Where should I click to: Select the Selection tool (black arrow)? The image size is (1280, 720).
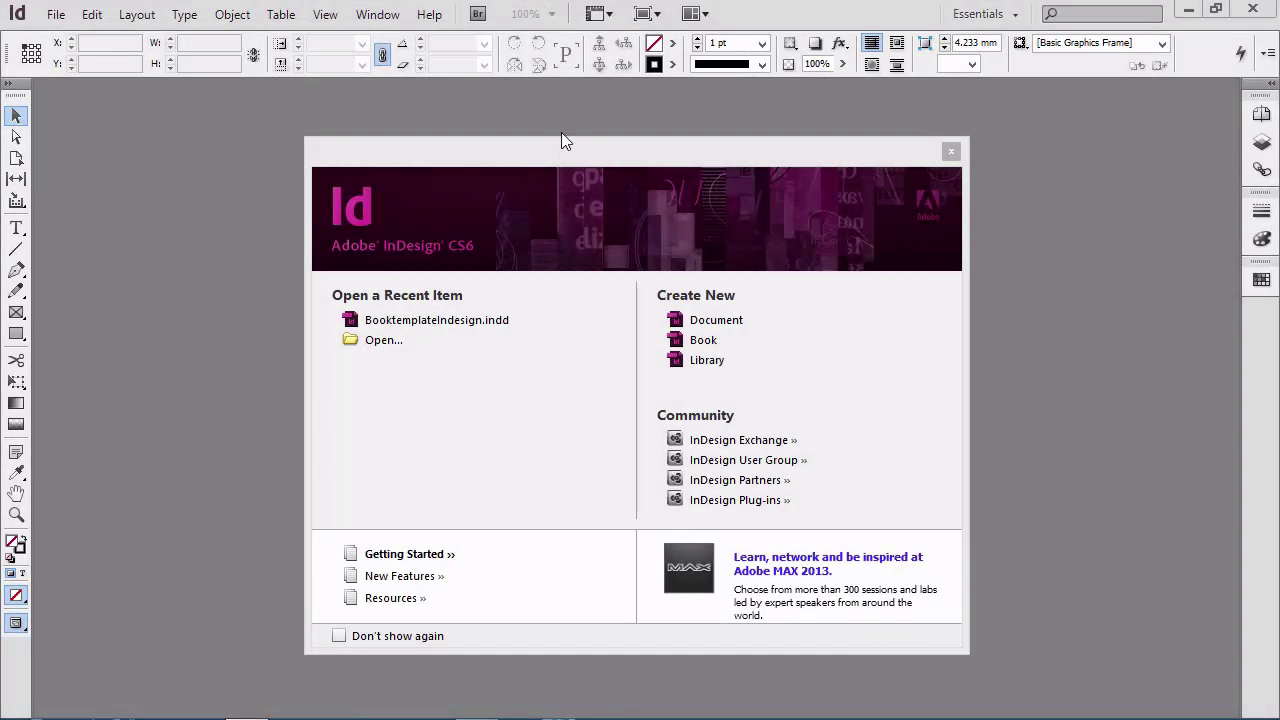(16, 116)
